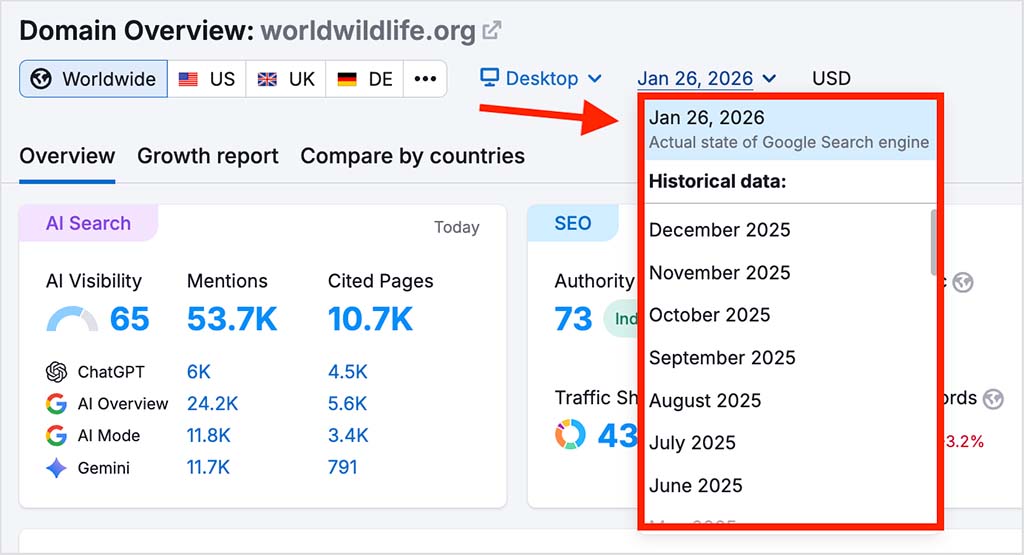
Task: Open the Compare by countries tab
Action: [x=413, y=156]
